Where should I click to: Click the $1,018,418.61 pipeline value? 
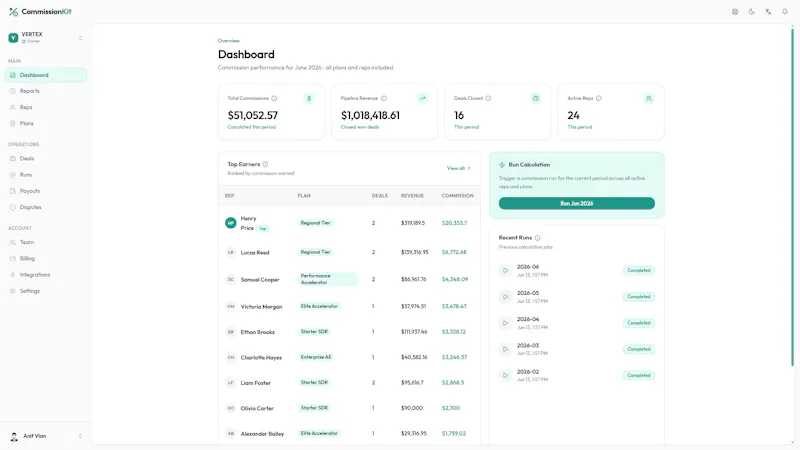click(370, 116)
